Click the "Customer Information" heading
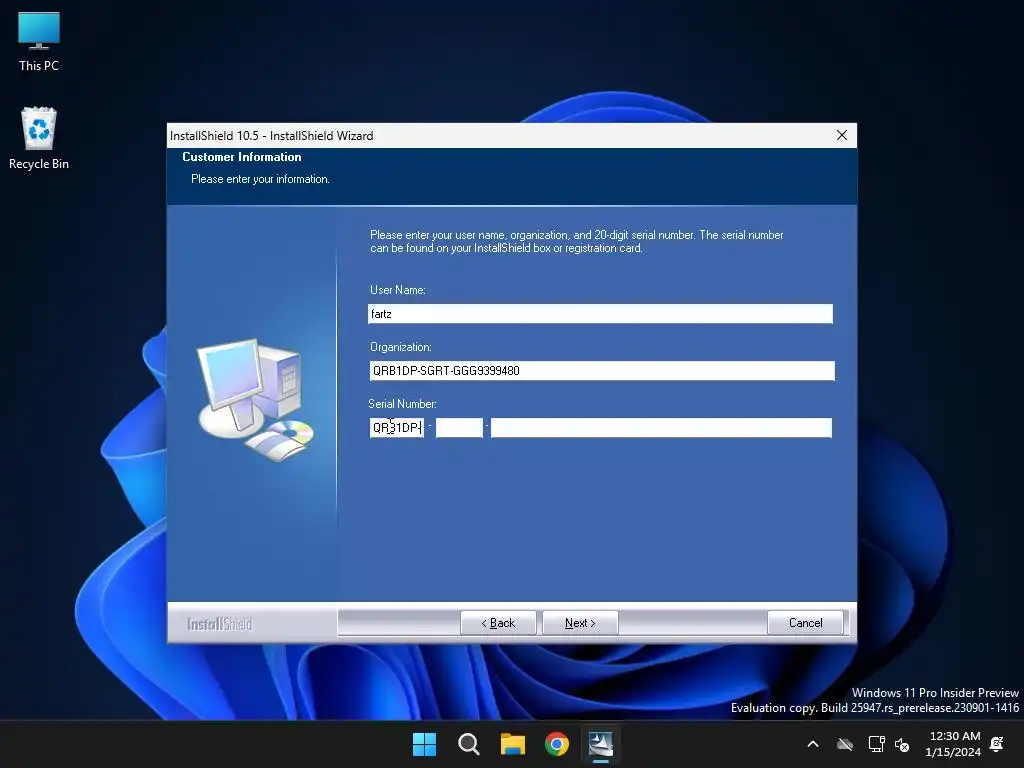Viewport: 1024px width, 768px height. tap(242, 157)
